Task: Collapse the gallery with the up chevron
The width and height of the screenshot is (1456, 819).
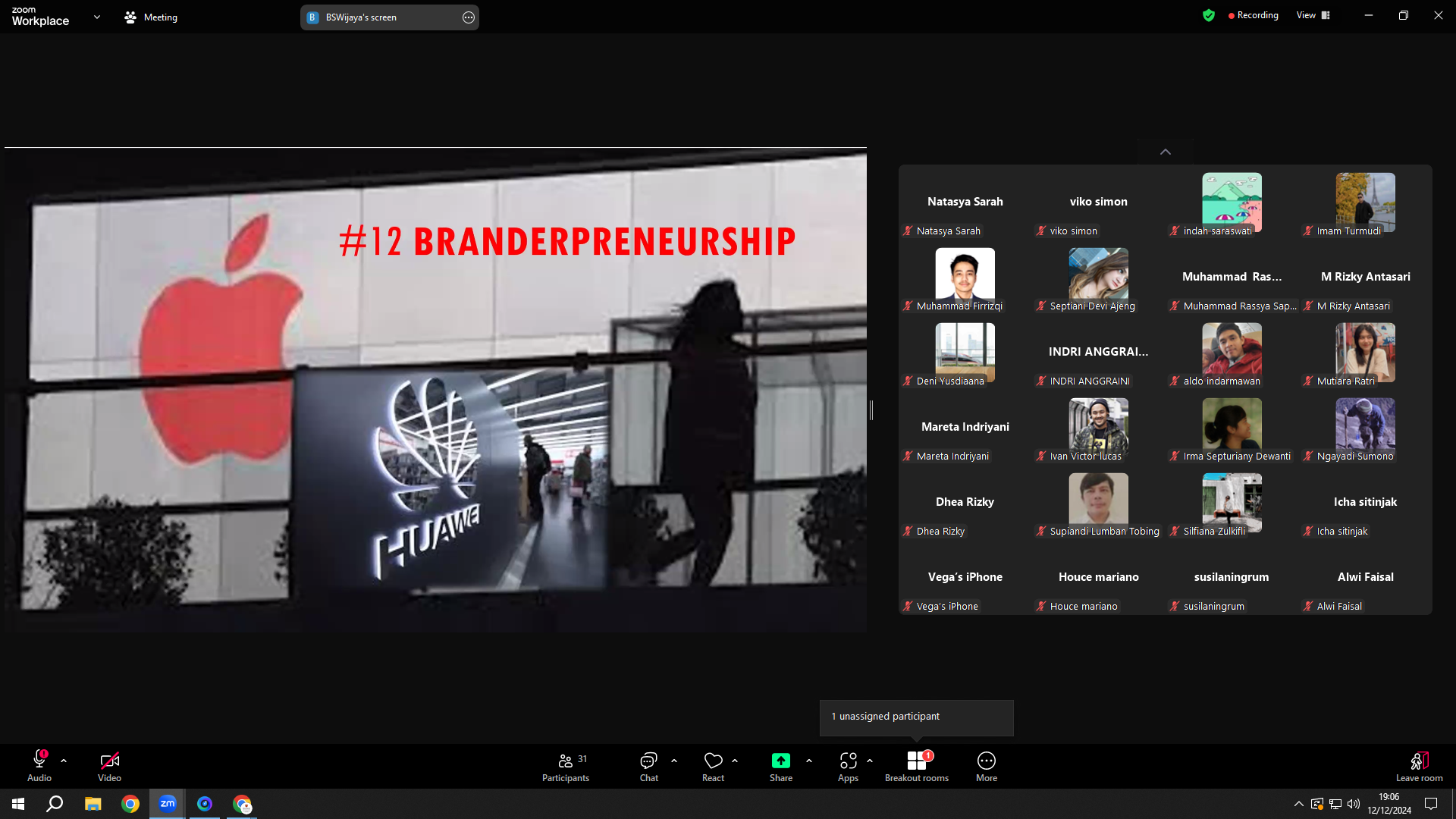Action: tap(1166, 152)
